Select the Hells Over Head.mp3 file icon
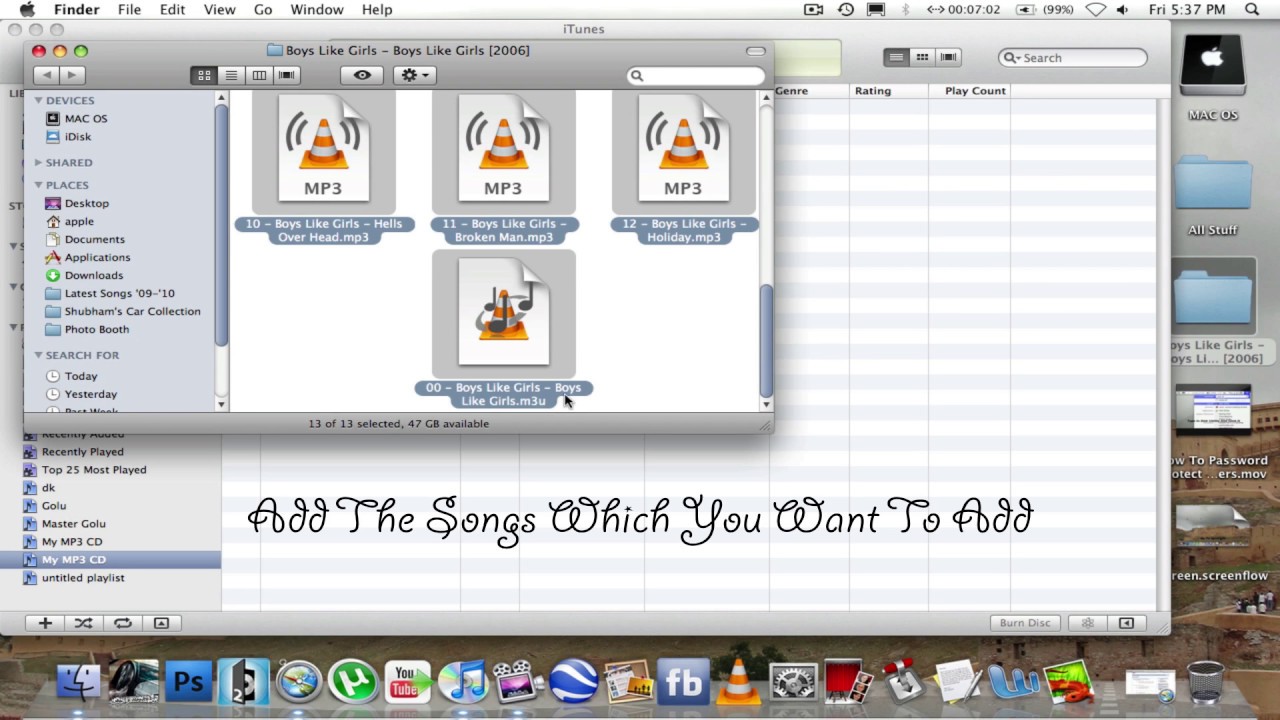Image resolution: width=1280 pixels, height=720 pixels. click(323, 150)
